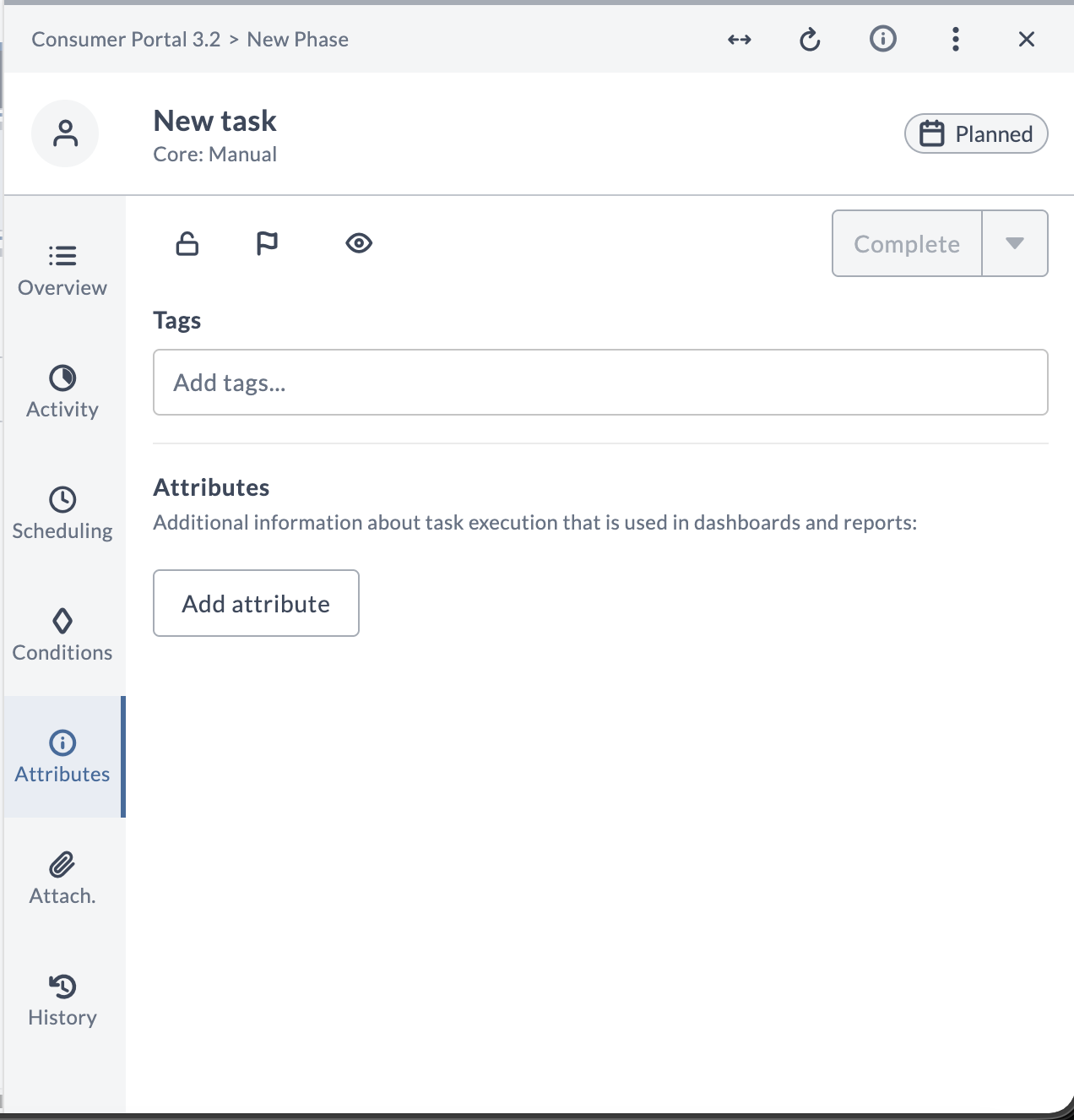Click the expand width arrows icon

pos(739,40)
